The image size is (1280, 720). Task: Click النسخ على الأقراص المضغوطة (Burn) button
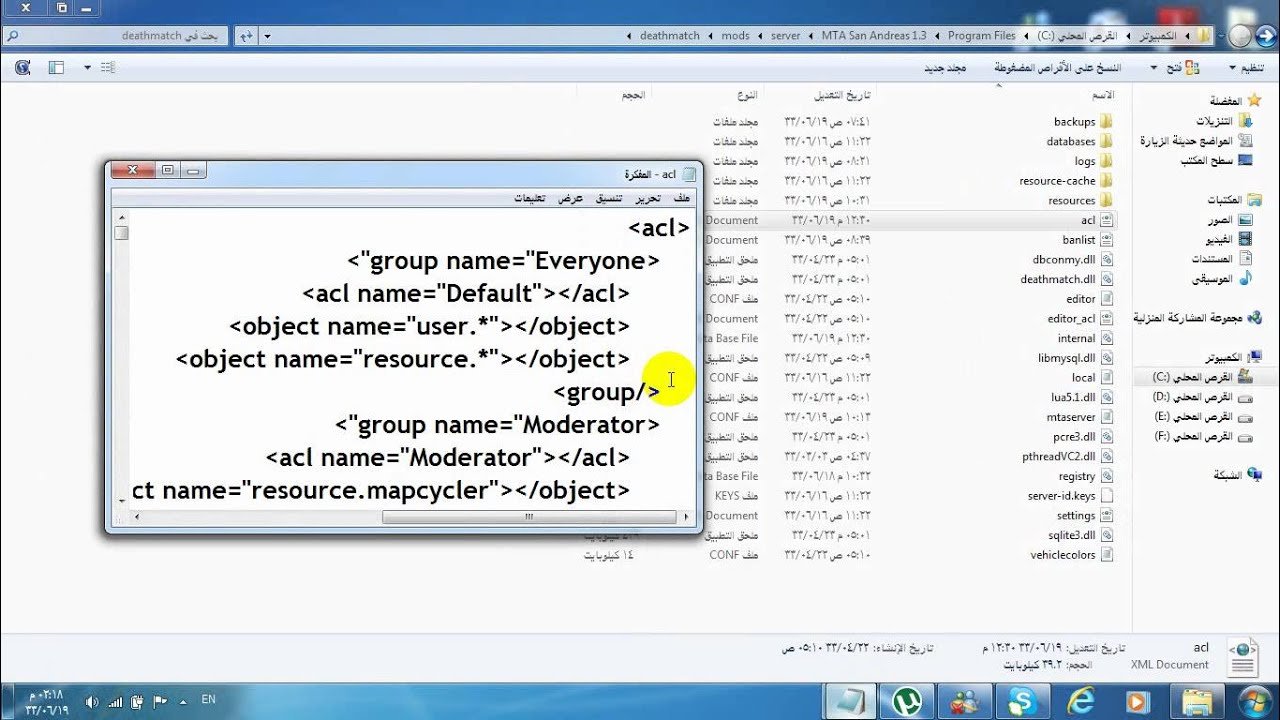pos(1057,68)
